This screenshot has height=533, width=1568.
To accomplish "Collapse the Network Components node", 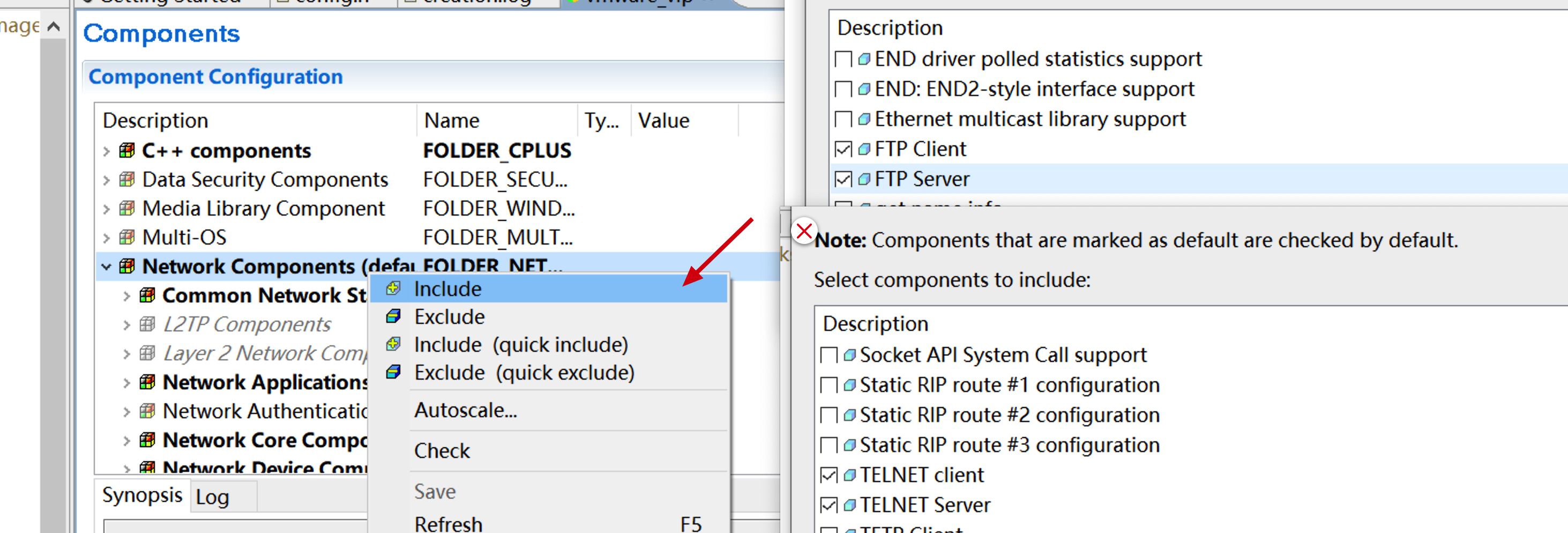I will [107, 267].
